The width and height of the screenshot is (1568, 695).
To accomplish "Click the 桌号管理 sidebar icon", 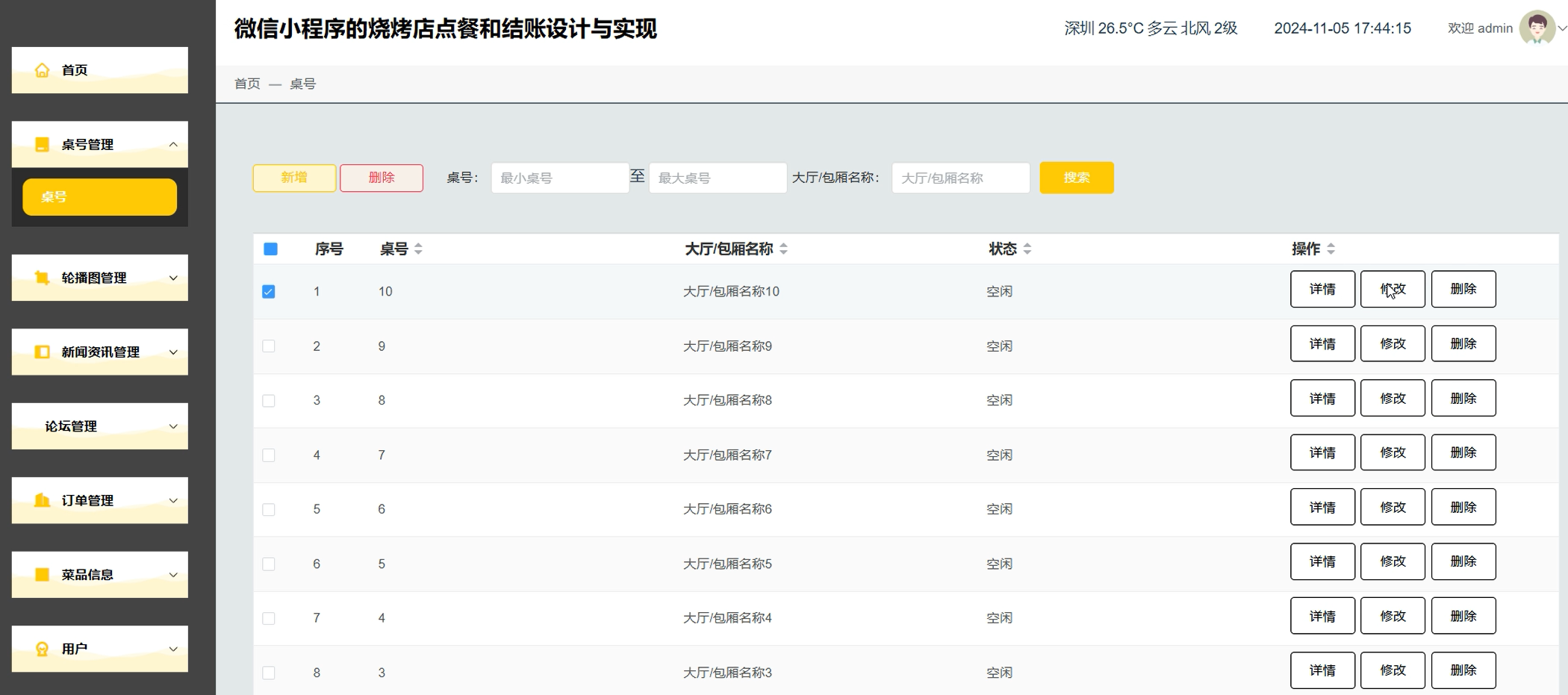I will click(x=43, y=144).
